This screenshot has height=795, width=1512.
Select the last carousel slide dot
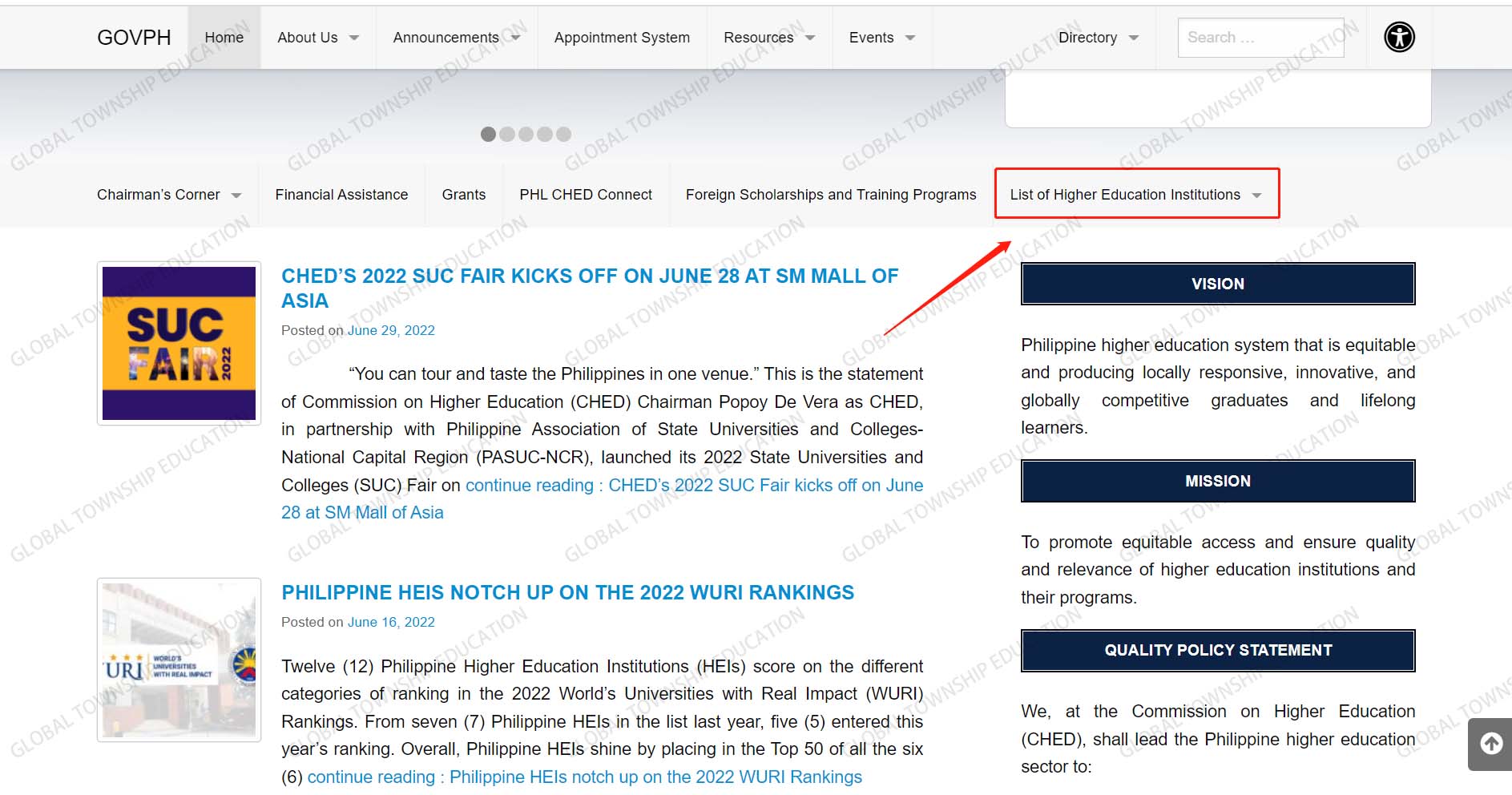564,134
